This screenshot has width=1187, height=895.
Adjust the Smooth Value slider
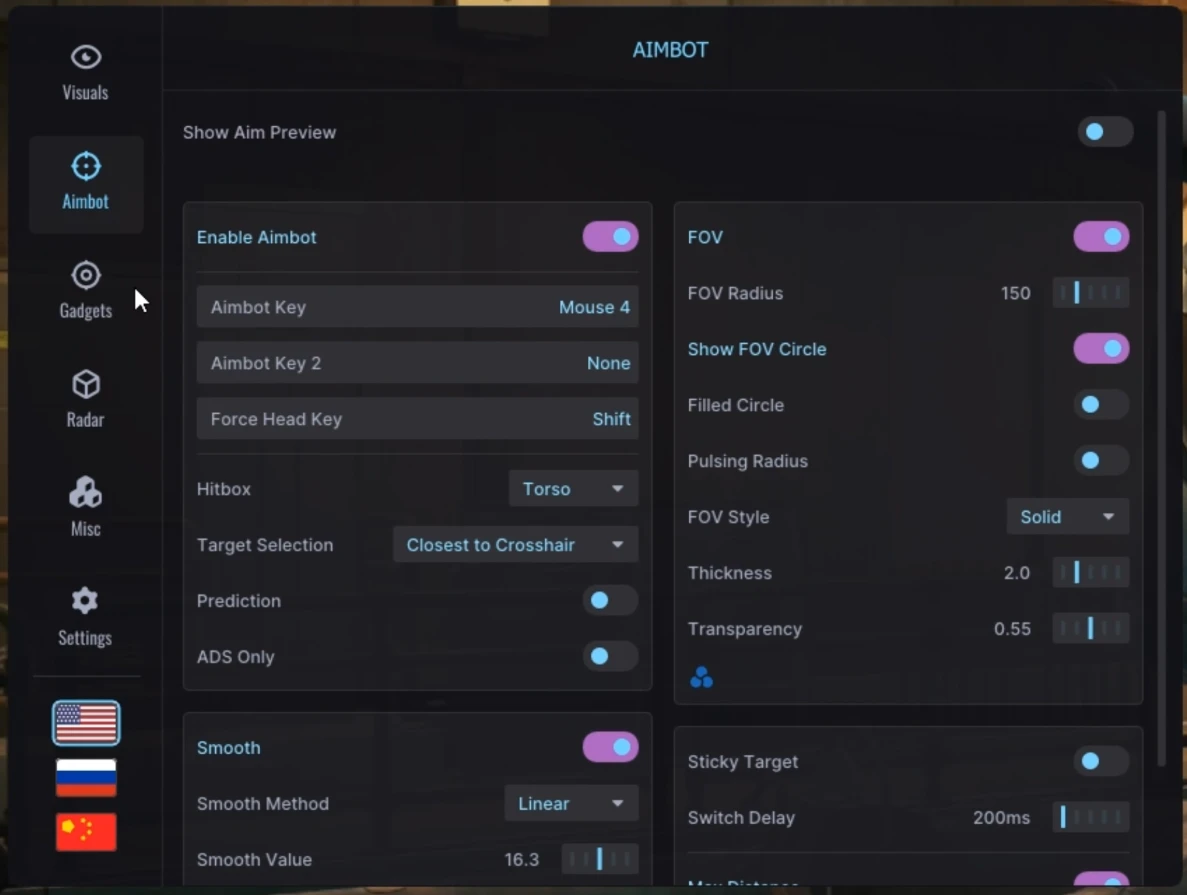(x=600, y=859)
